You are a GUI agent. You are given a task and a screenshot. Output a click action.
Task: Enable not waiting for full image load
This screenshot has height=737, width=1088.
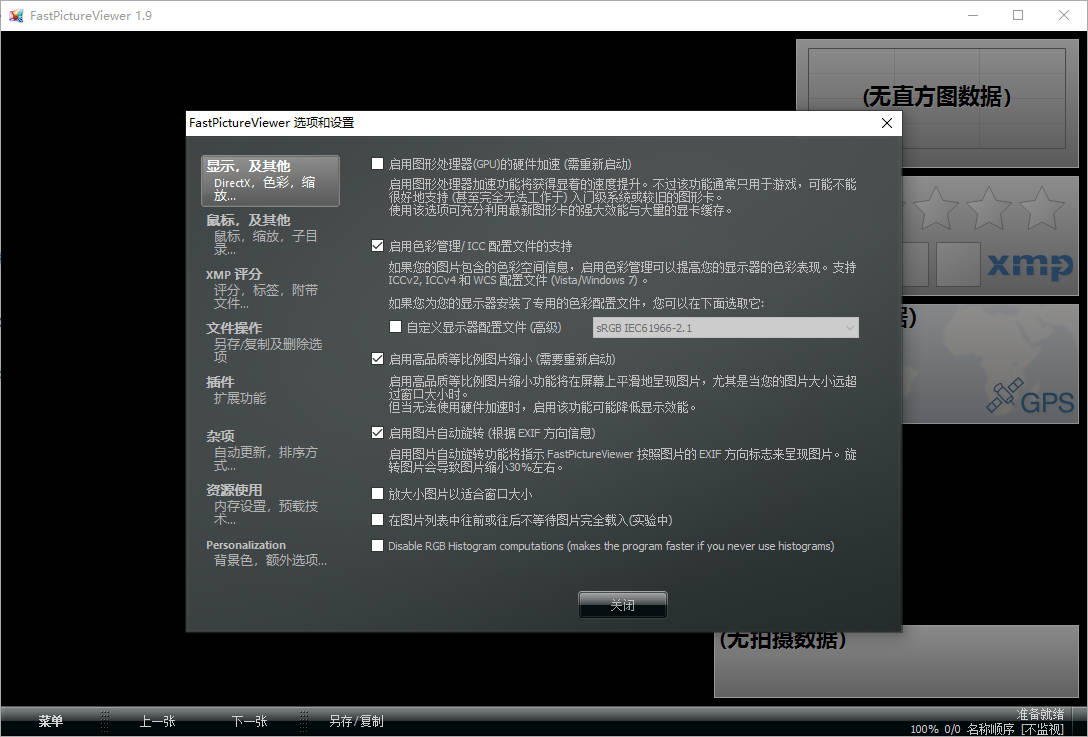tap(377, 519)
